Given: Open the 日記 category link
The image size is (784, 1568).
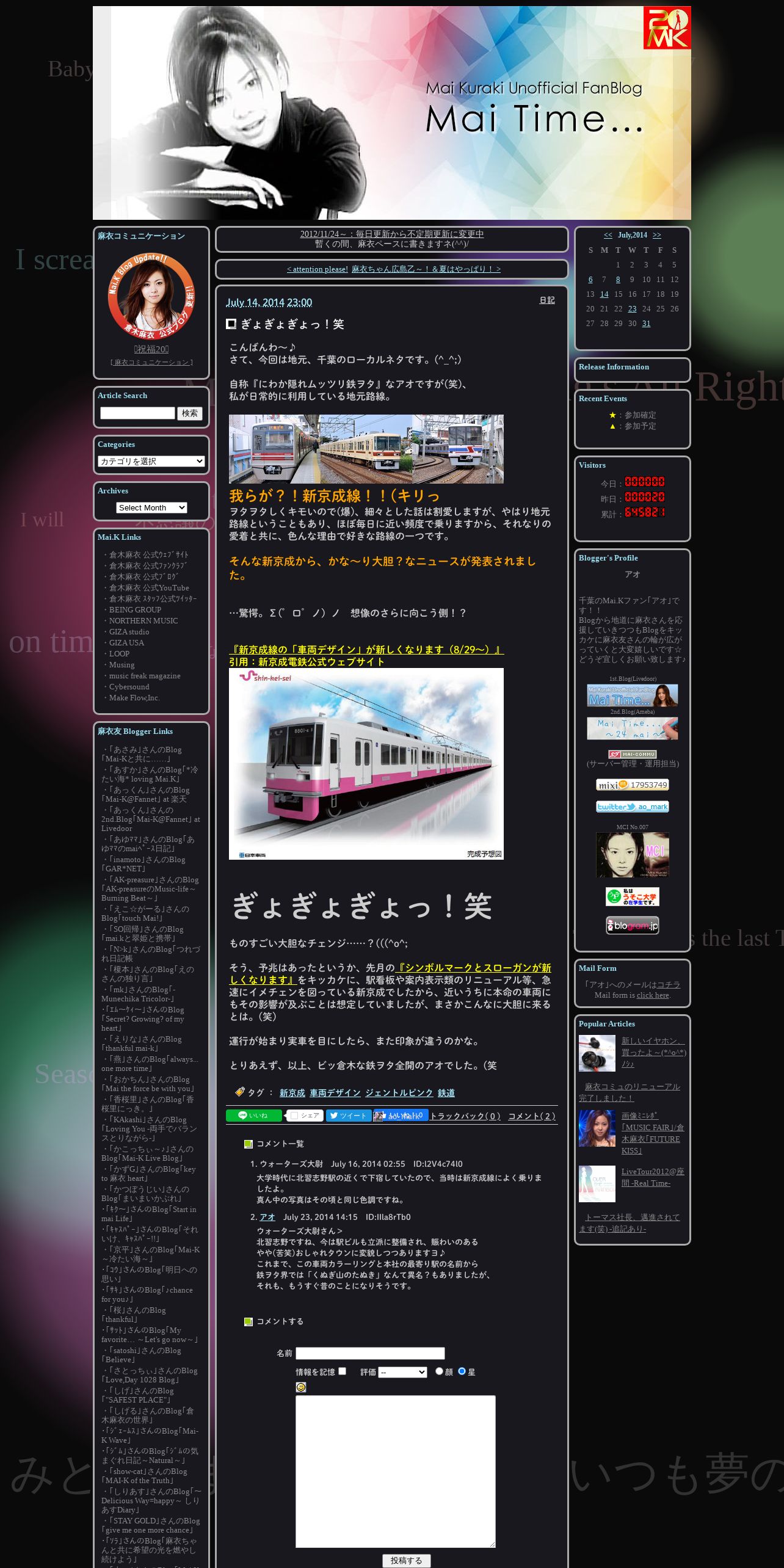Looking at the screenshot, I should pos(547,300).
